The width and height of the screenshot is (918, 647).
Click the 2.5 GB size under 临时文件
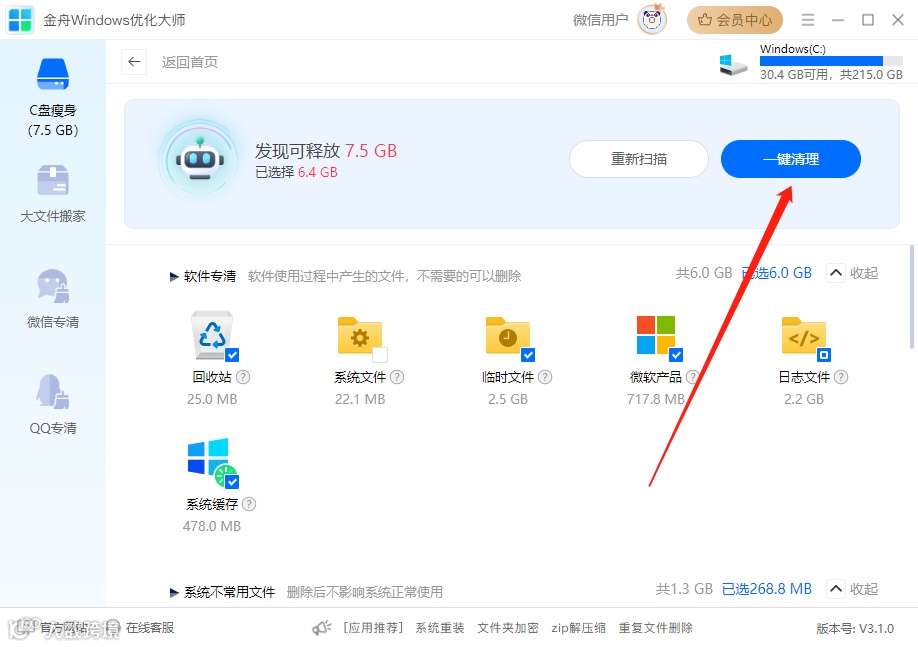pyautogui.click(x=508, y=399)
